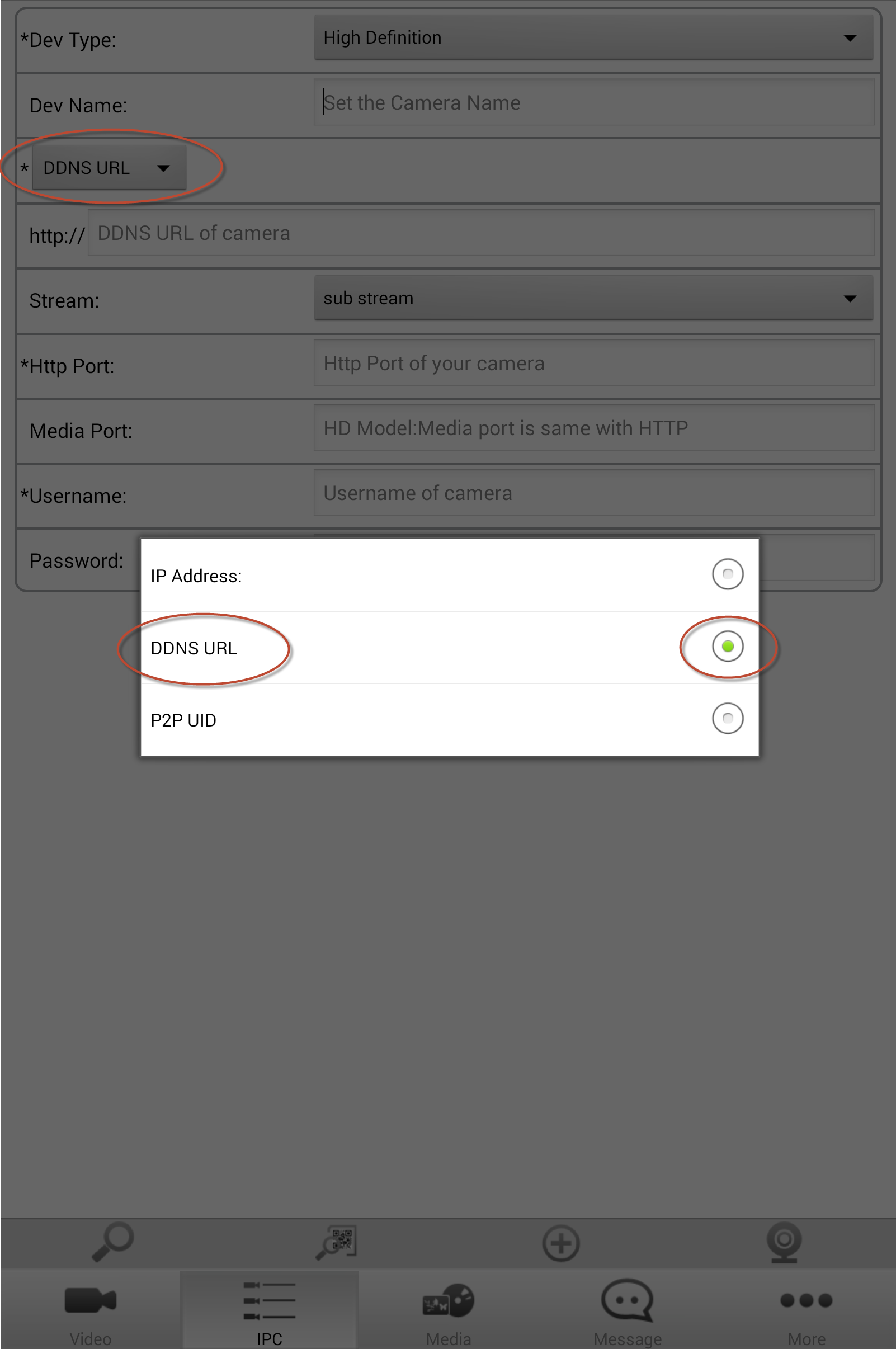Expand the Dev Type dropdown
The height and width of the screenshot is (1349, 896).
(x=593, y=37)
